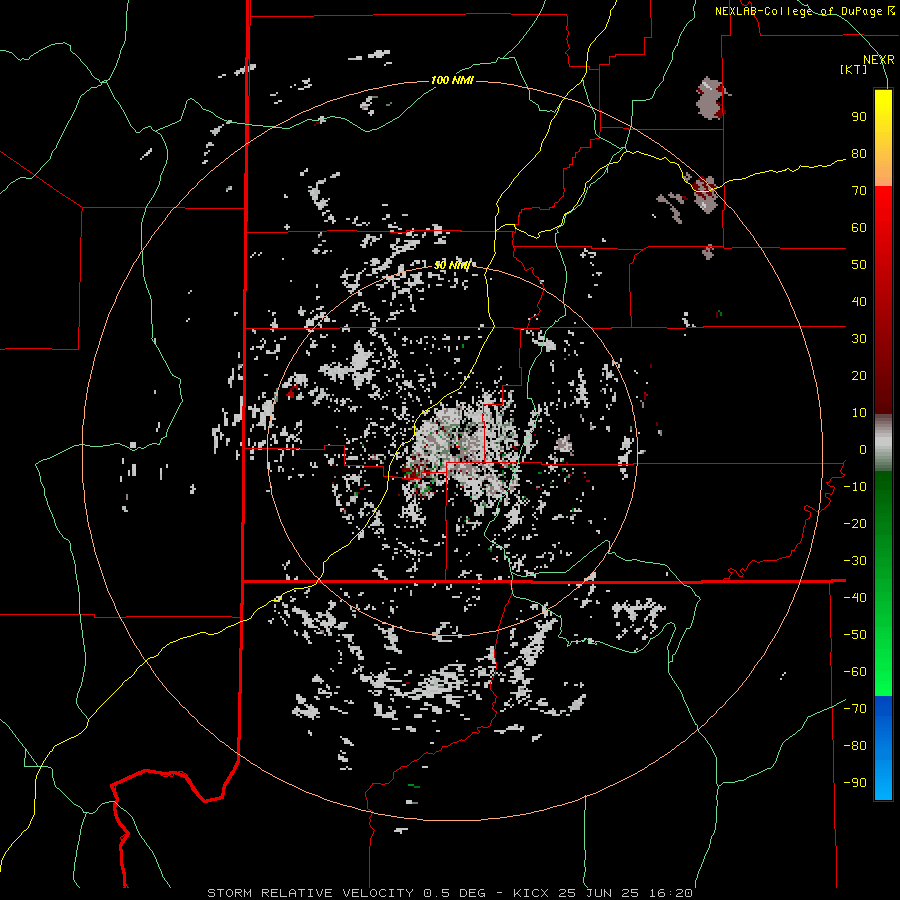Click the 40 value on velocity scale
This screenshot has width=900, height=900.
859,302
